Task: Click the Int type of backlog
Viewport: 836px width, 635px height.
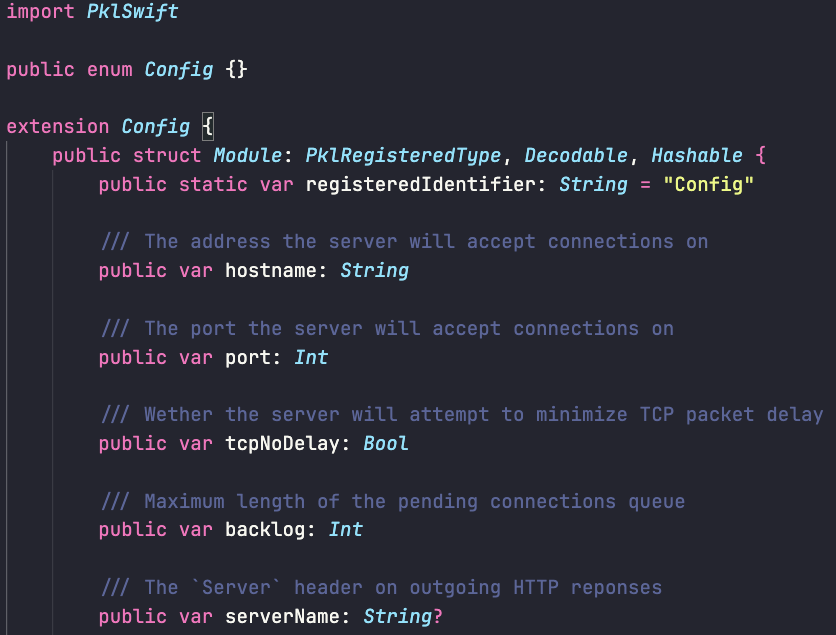Action: pyautogui.click(x=346, y=530)
